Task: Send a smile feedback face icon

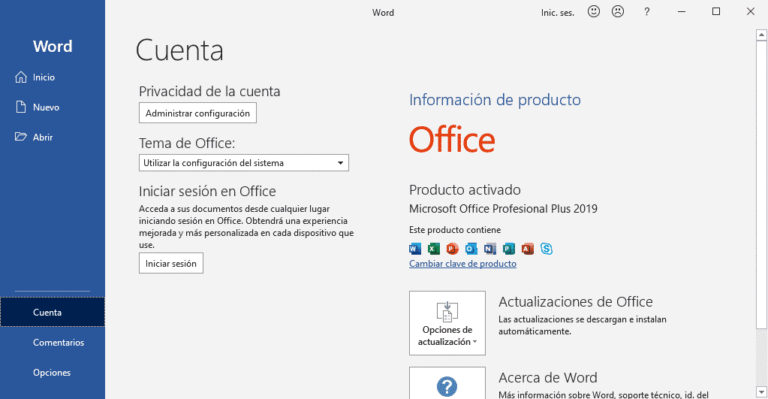Action: [x=594, y=12]
